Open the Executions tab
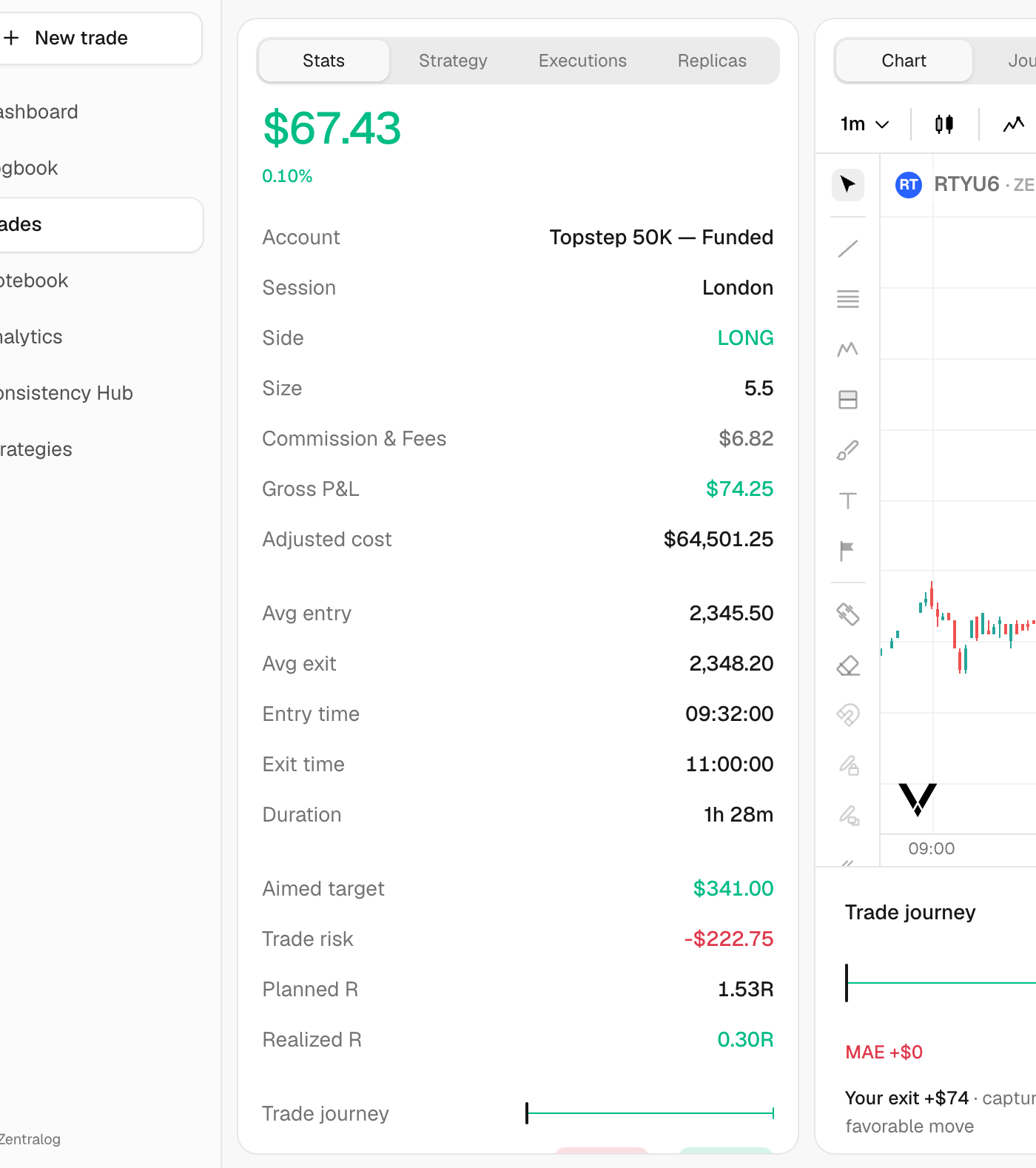 click(582, 61)
